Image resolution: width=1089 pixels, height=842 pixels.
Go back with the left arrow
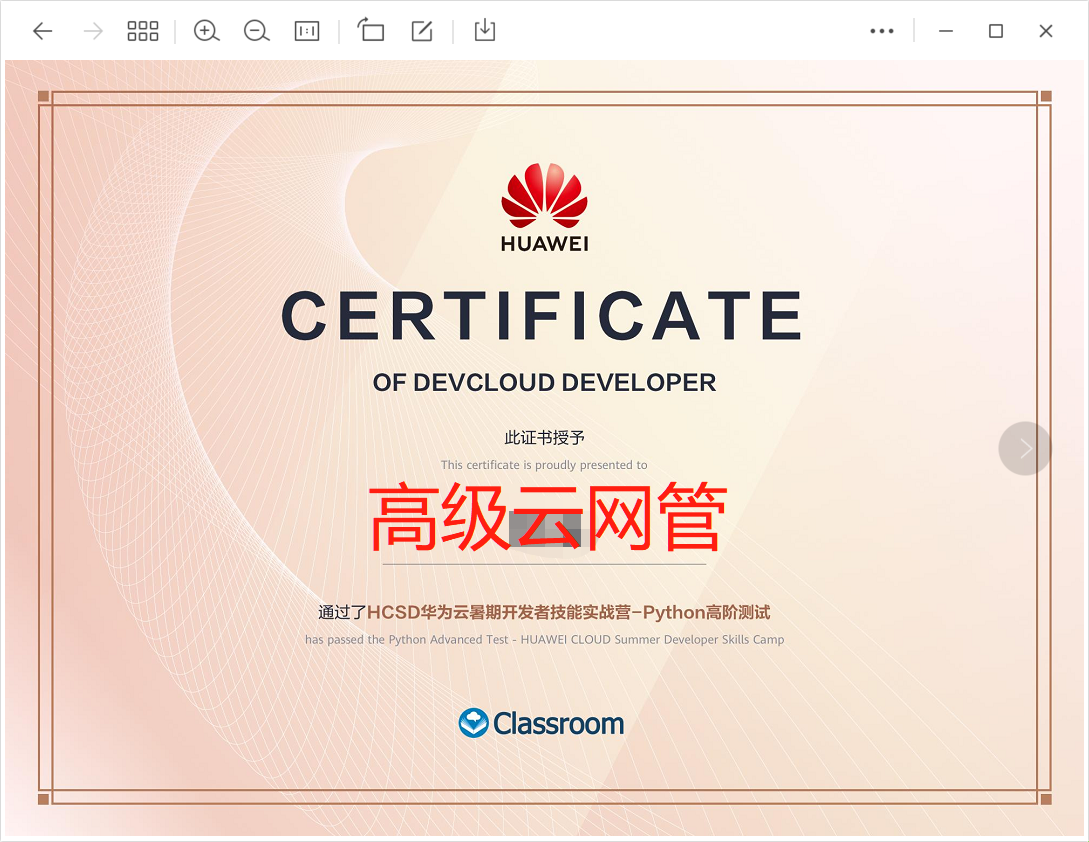43,31
